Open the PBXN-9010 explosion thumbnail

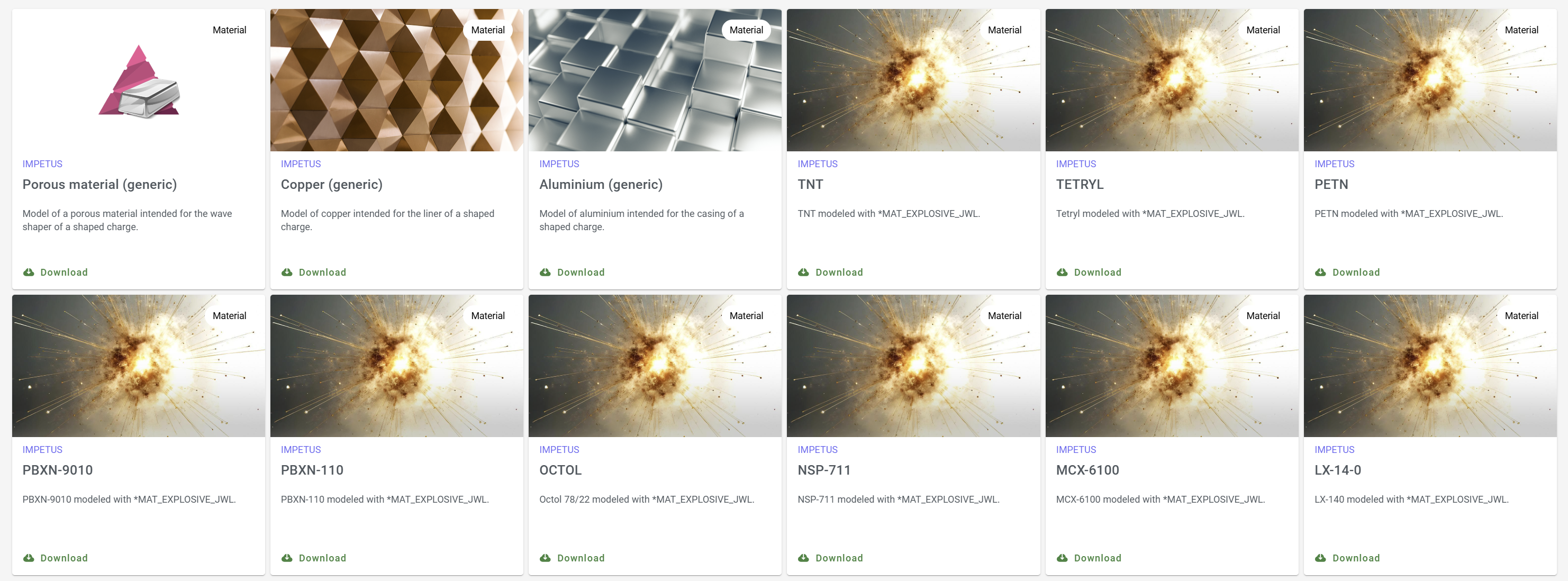point(138,366)
